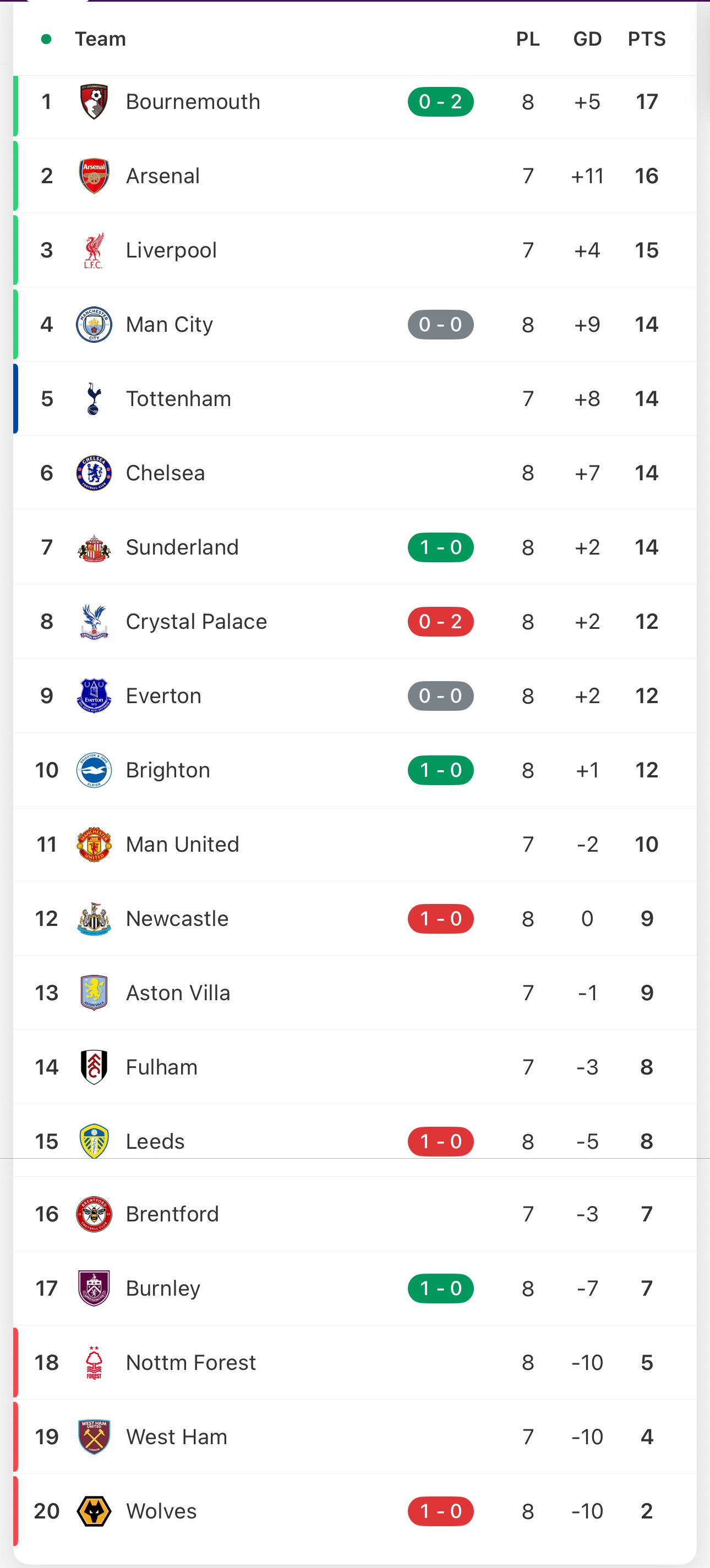Tap the Chelsea lion badge
The height and width of the screenshot is (1568, 710).
(x=94, y=473)
